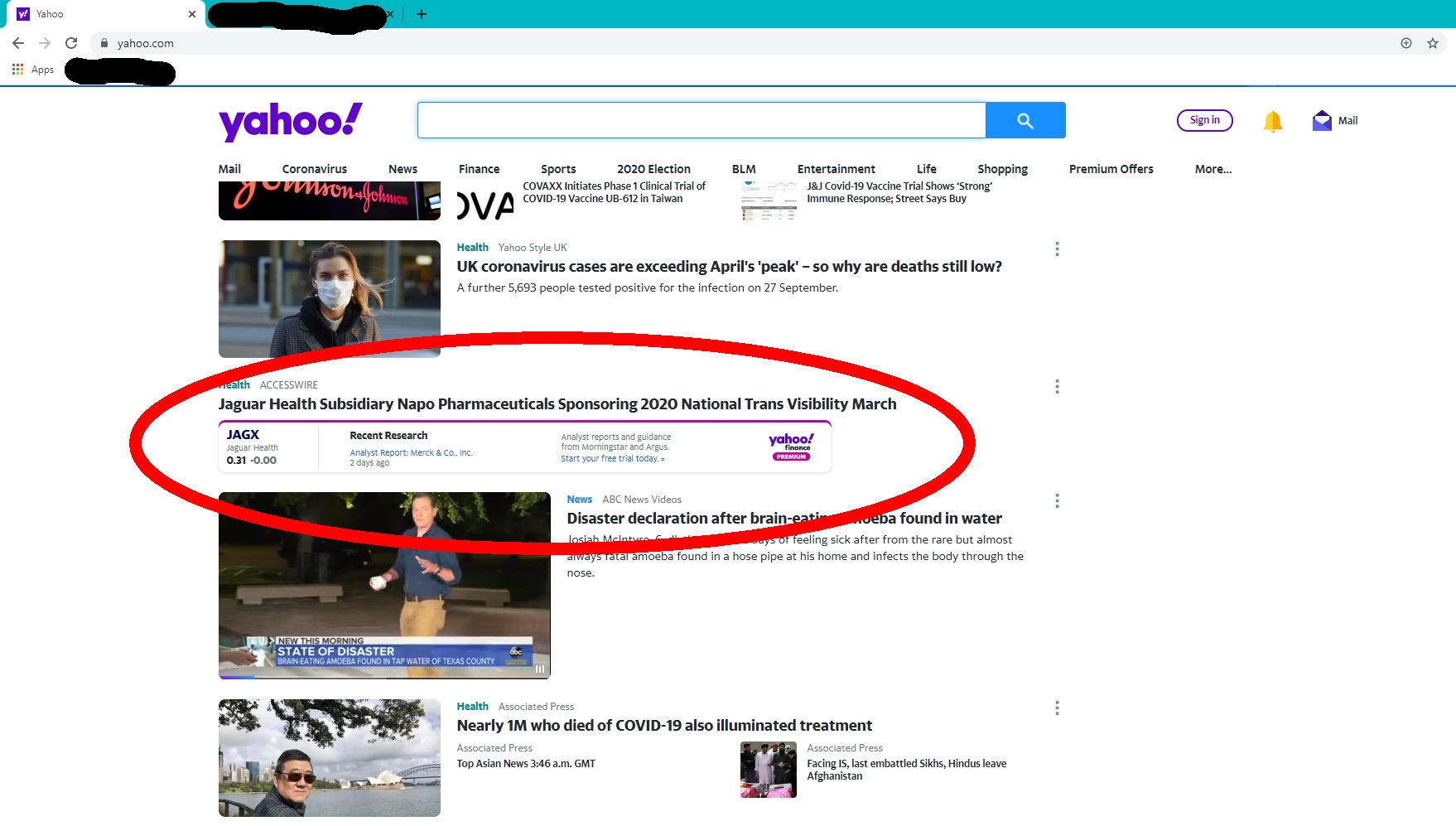
Task: Open UK coronavirus cases headline
Action: [730, 267]
